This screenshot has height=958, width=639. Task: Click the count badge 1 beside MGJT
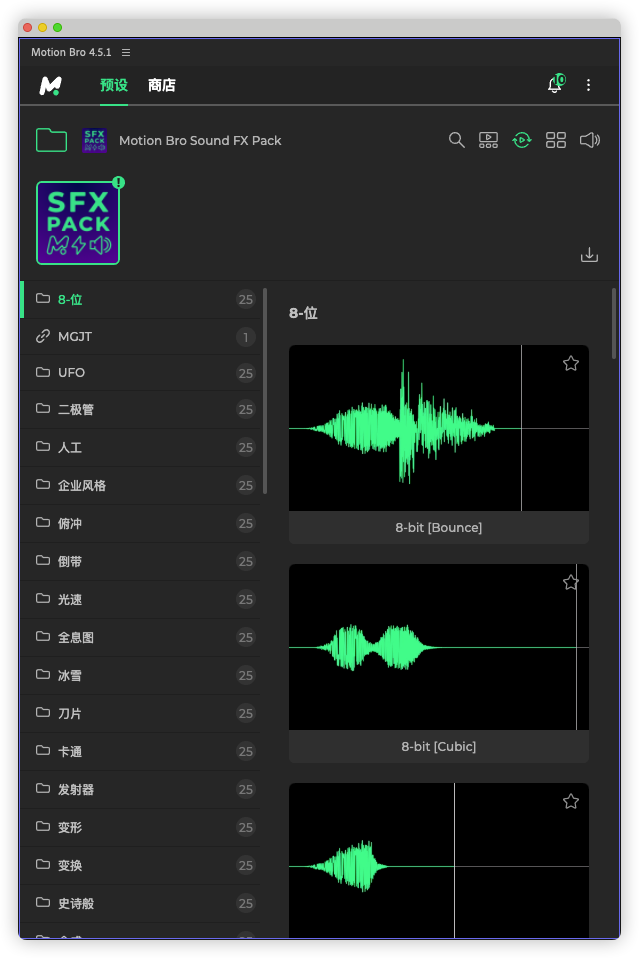pos(246,337)
